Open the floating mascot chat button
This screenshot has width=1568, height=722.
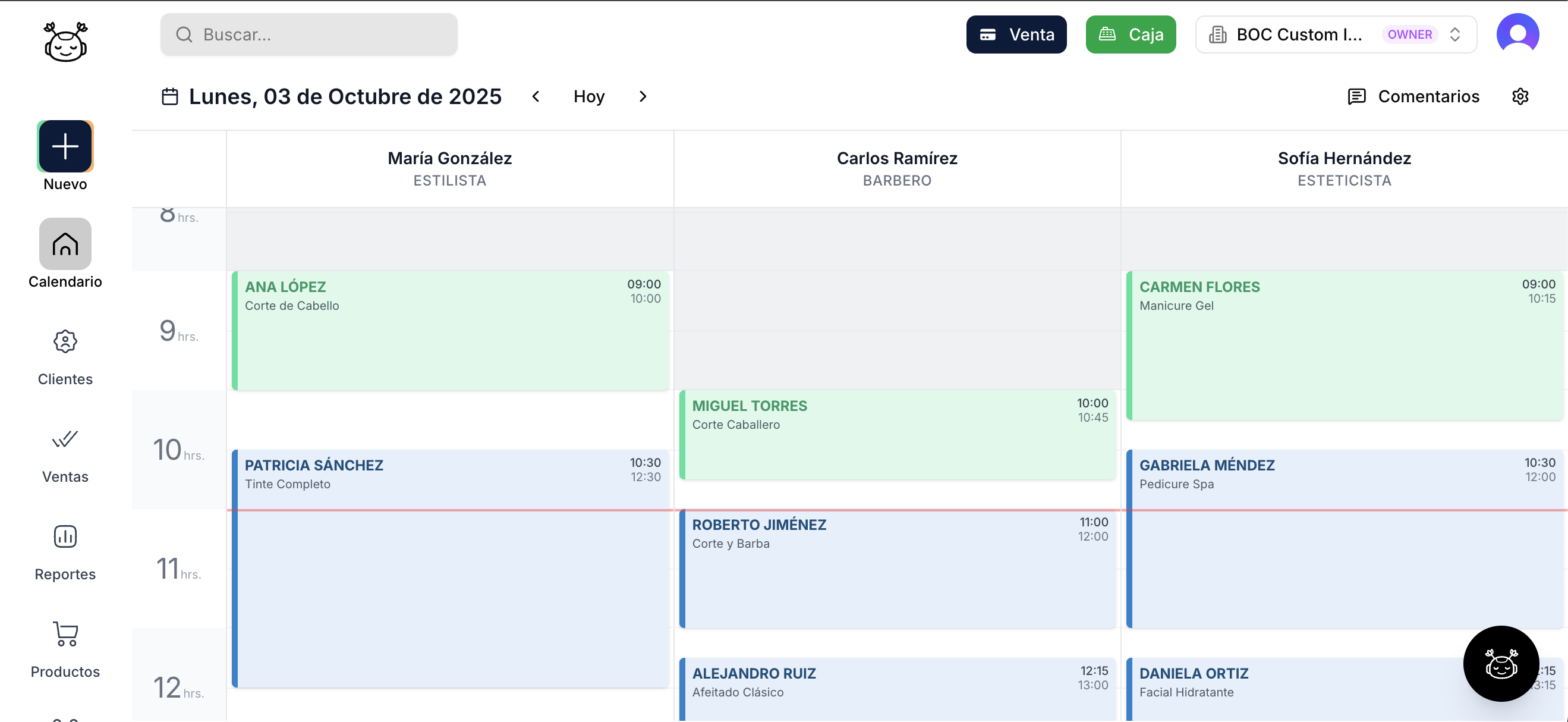(x=1500, y=663)
